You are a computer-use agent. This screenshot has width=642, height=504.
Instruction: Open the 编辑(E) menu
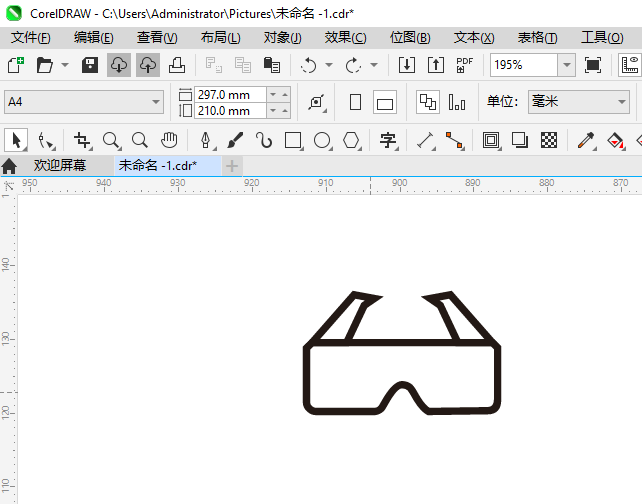click(93, 38)
